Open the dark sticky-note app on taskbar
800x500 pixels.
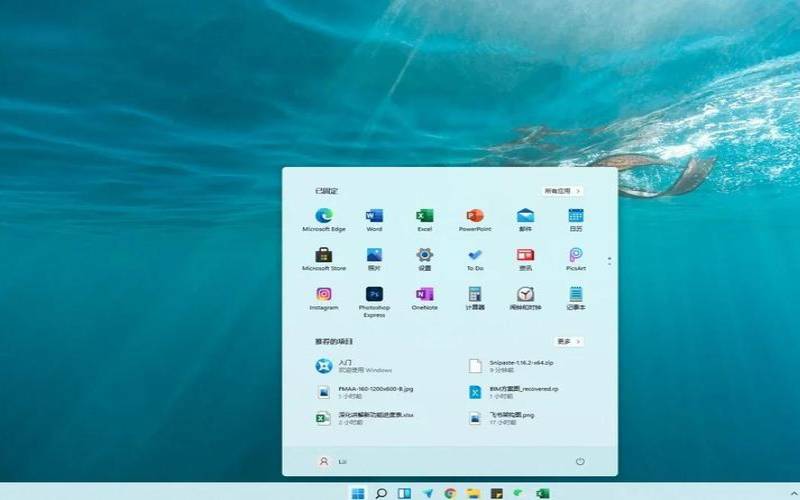(496, 493)
